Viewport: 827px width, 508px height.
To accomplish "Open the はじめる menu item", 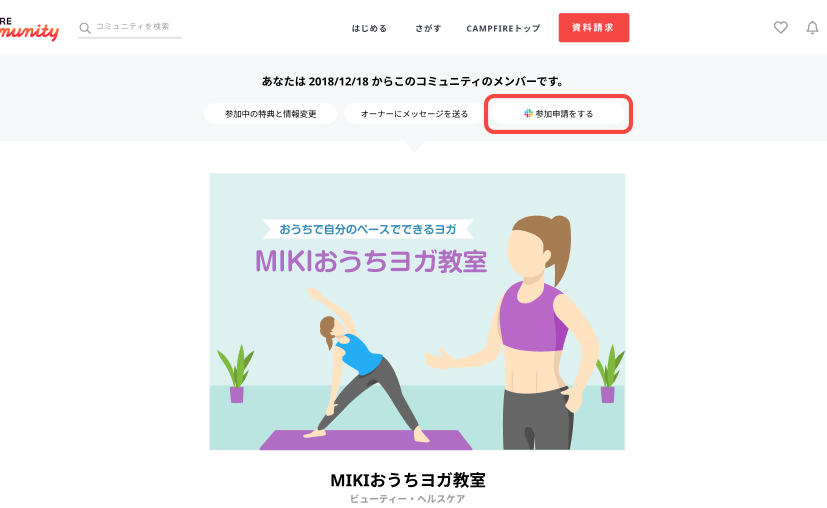I will point(369,28).
